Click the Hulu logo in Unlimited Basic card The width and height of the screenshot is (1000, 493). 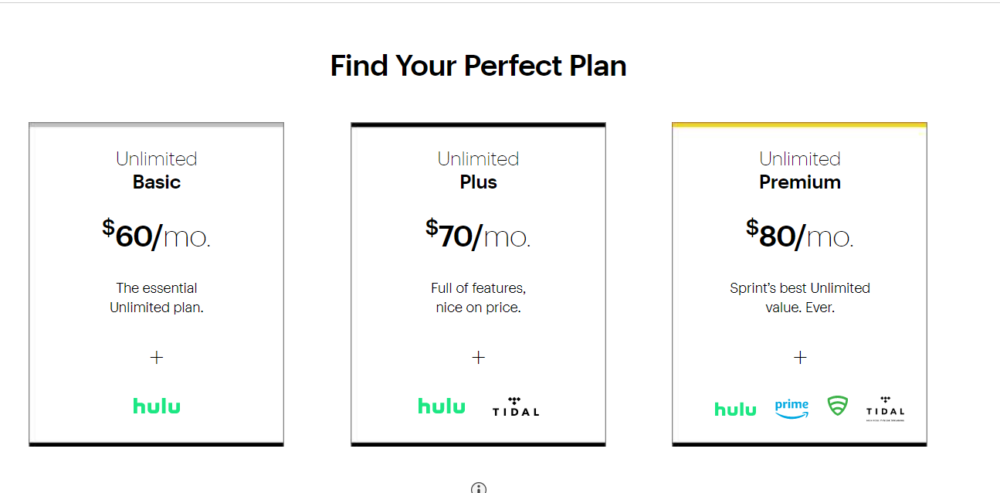156,406
